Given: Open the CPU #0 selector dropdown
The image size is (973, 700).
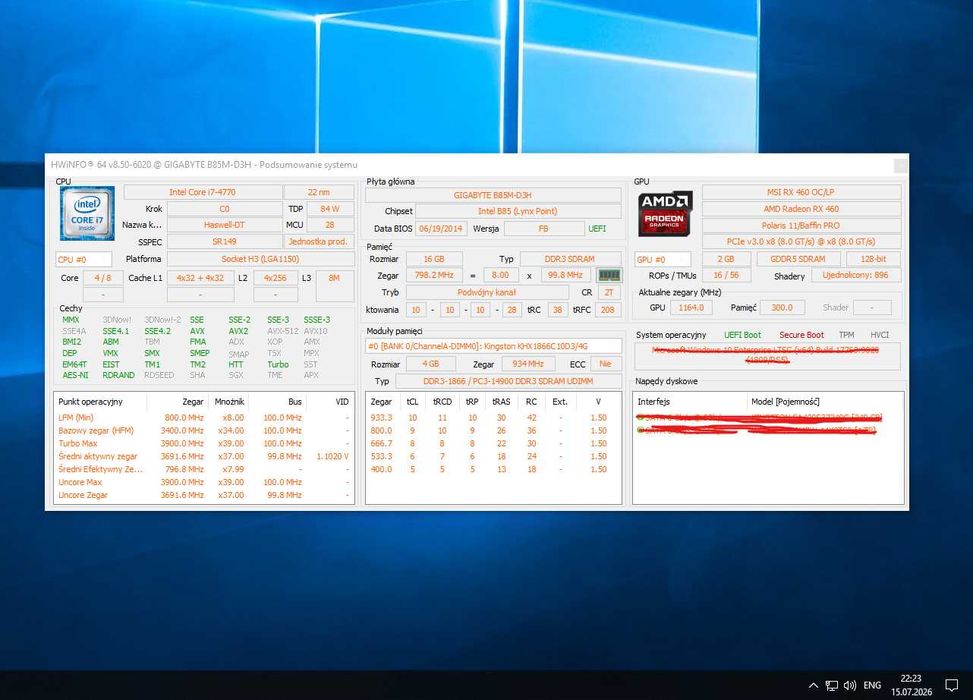Looking at the screenshot, I should (x=84, y=259).
